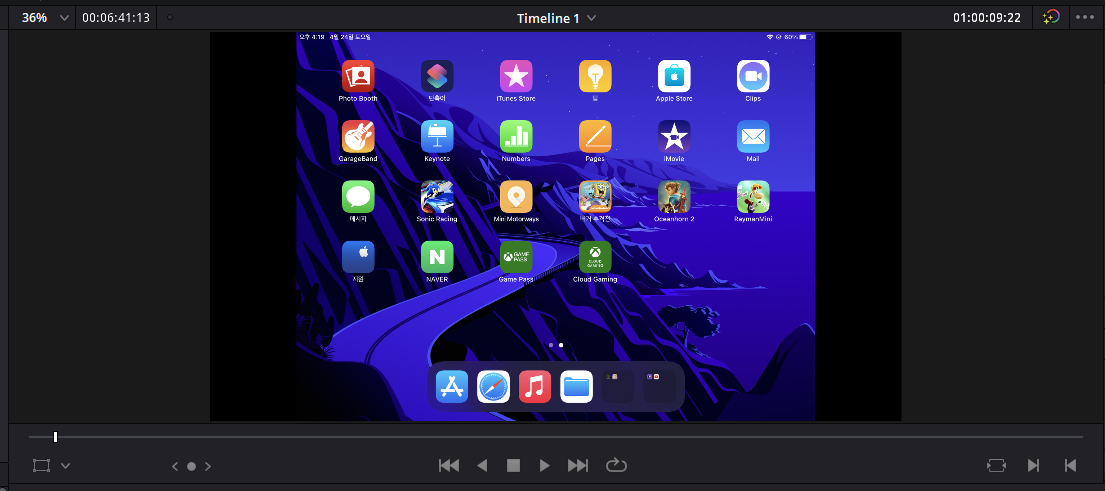
Task: Toggle bypass color grades and effects icon
Action: (x=1051, y=18)
